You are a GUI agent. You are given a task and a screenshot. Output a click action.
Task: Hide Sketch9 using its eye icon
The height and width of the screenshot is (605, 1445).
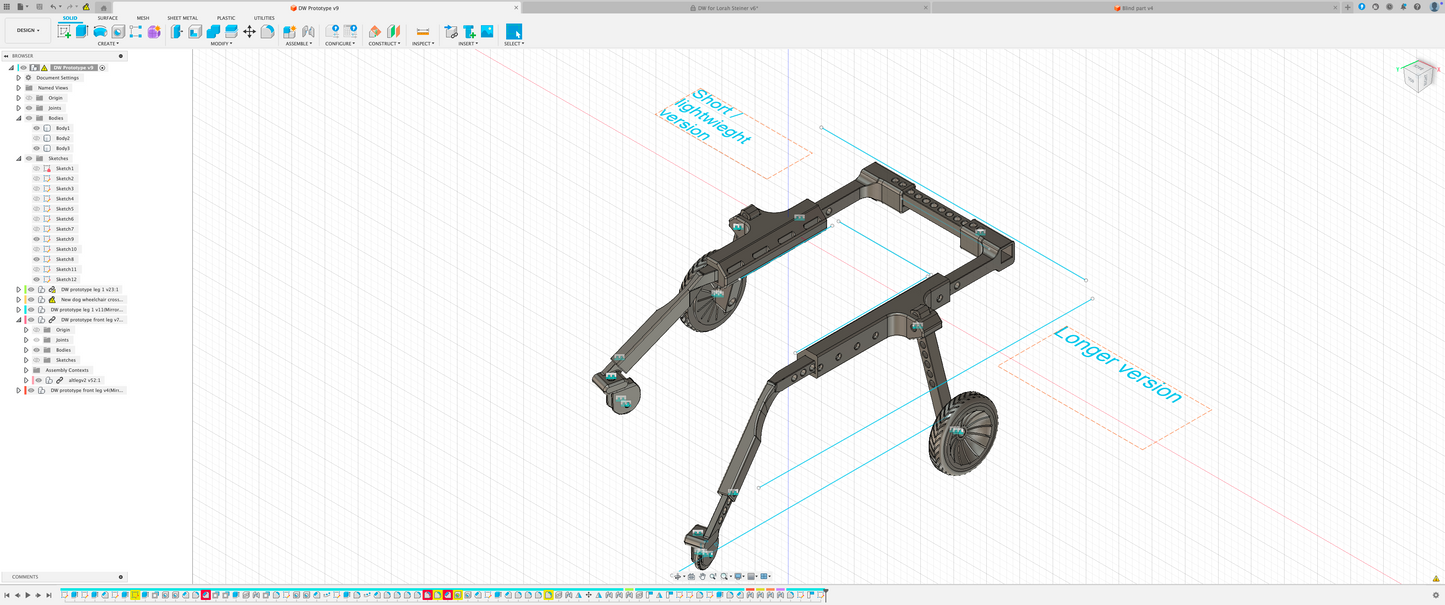(x=37, y=239)
